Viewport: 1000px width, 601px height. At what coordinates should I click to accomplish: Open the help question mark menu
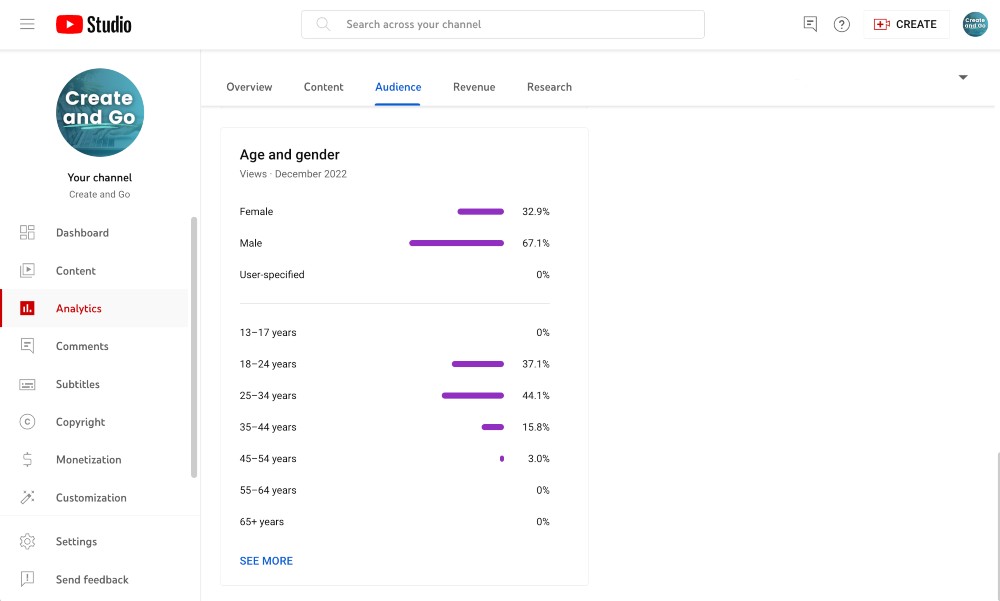pos(842,23)
